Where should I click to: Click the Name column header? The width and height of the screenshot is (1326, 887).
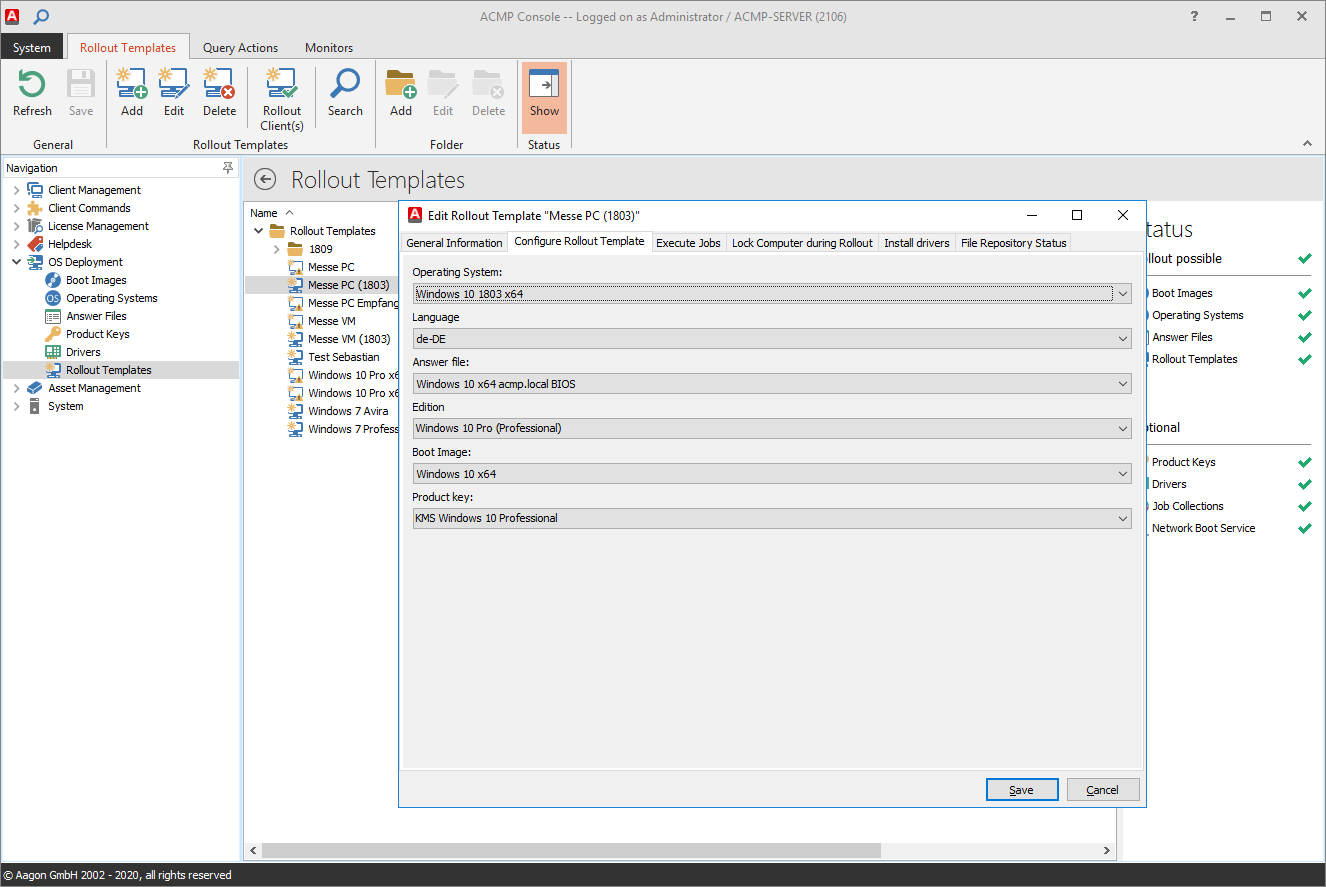[x=264, y=213]
